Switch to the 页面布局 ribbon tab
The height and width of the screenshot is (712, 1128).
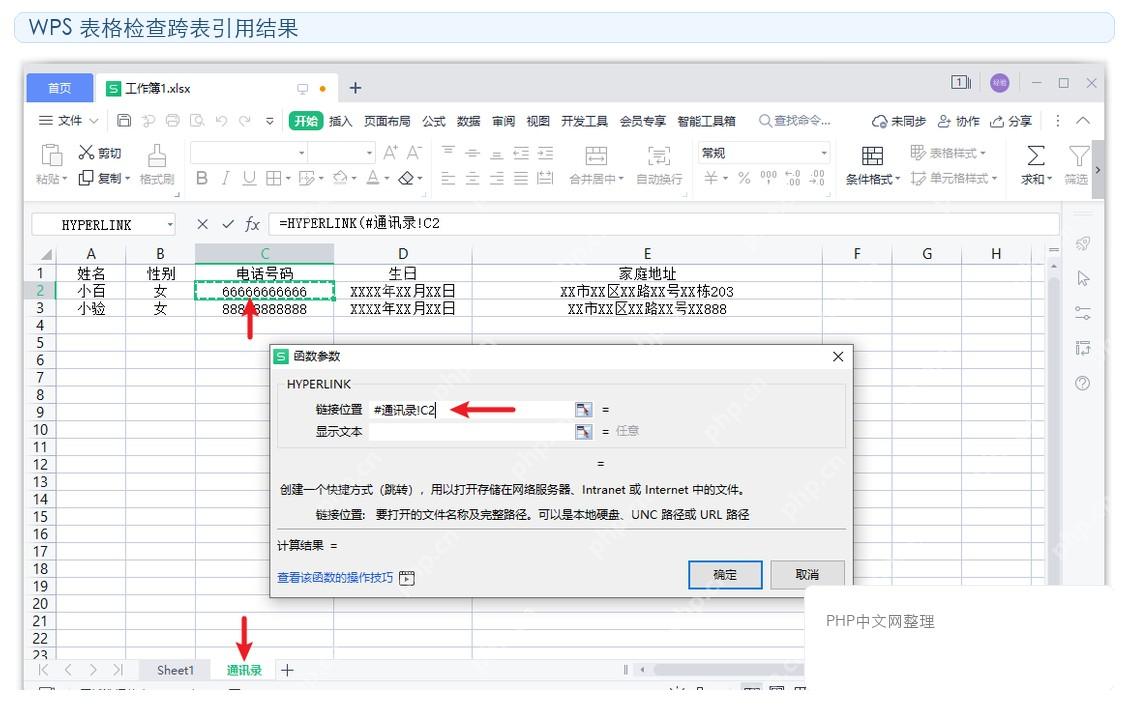[x=387, y=121]
